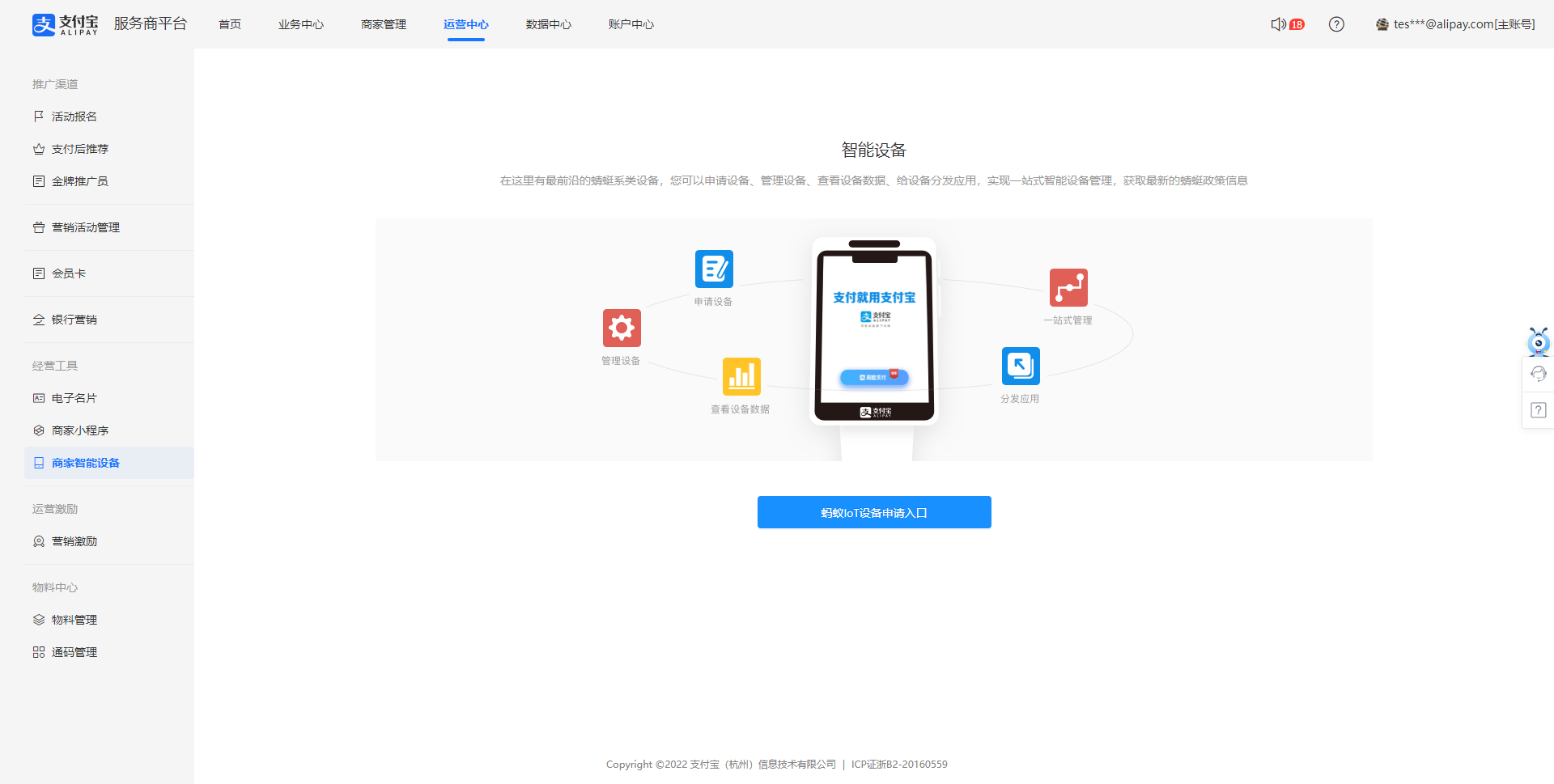Click the cube icon beside 商家小程序
This screenshot has width=1554, height=784.
[39, 430]
